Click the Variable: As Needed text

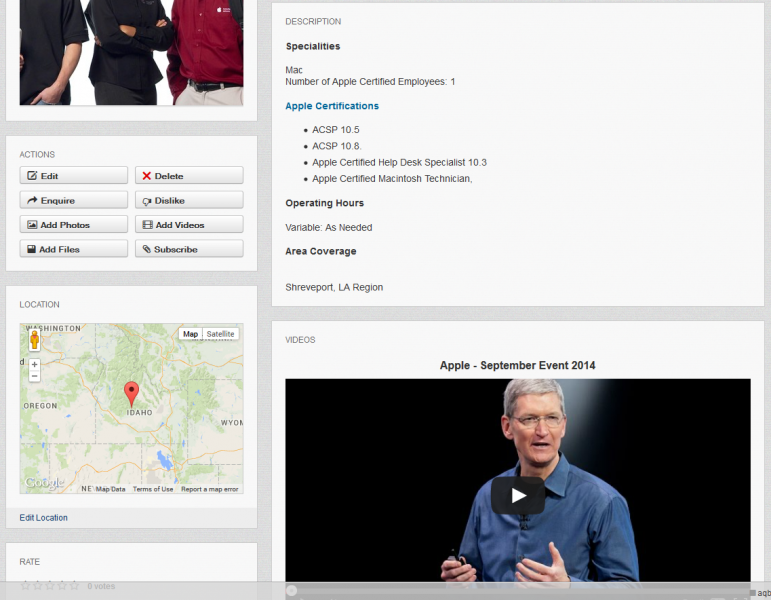(x=328, y=227)
